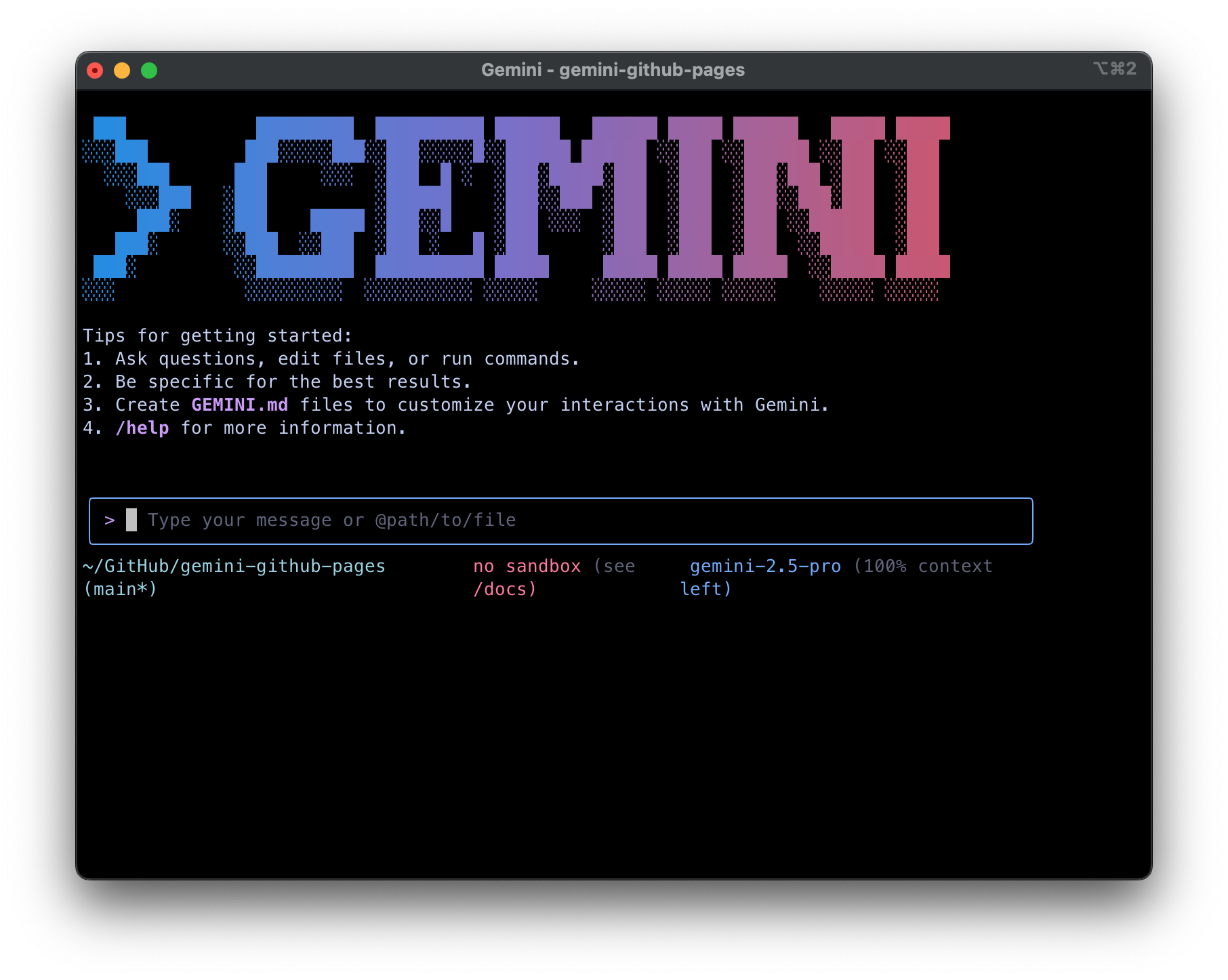1228x980 pixels.
Task: Click the 'left)' status text
Action: coord(706,589)
